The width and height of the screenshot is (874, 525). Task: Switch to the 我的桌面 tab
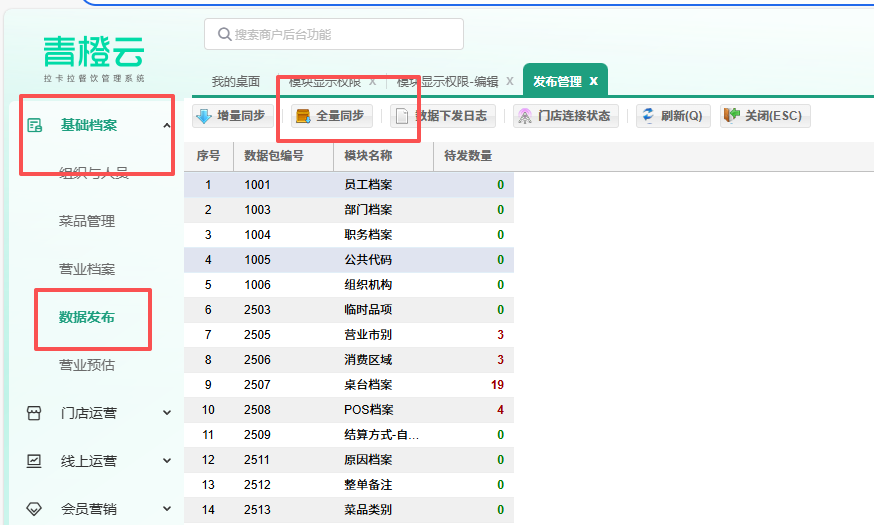[236, 81]
